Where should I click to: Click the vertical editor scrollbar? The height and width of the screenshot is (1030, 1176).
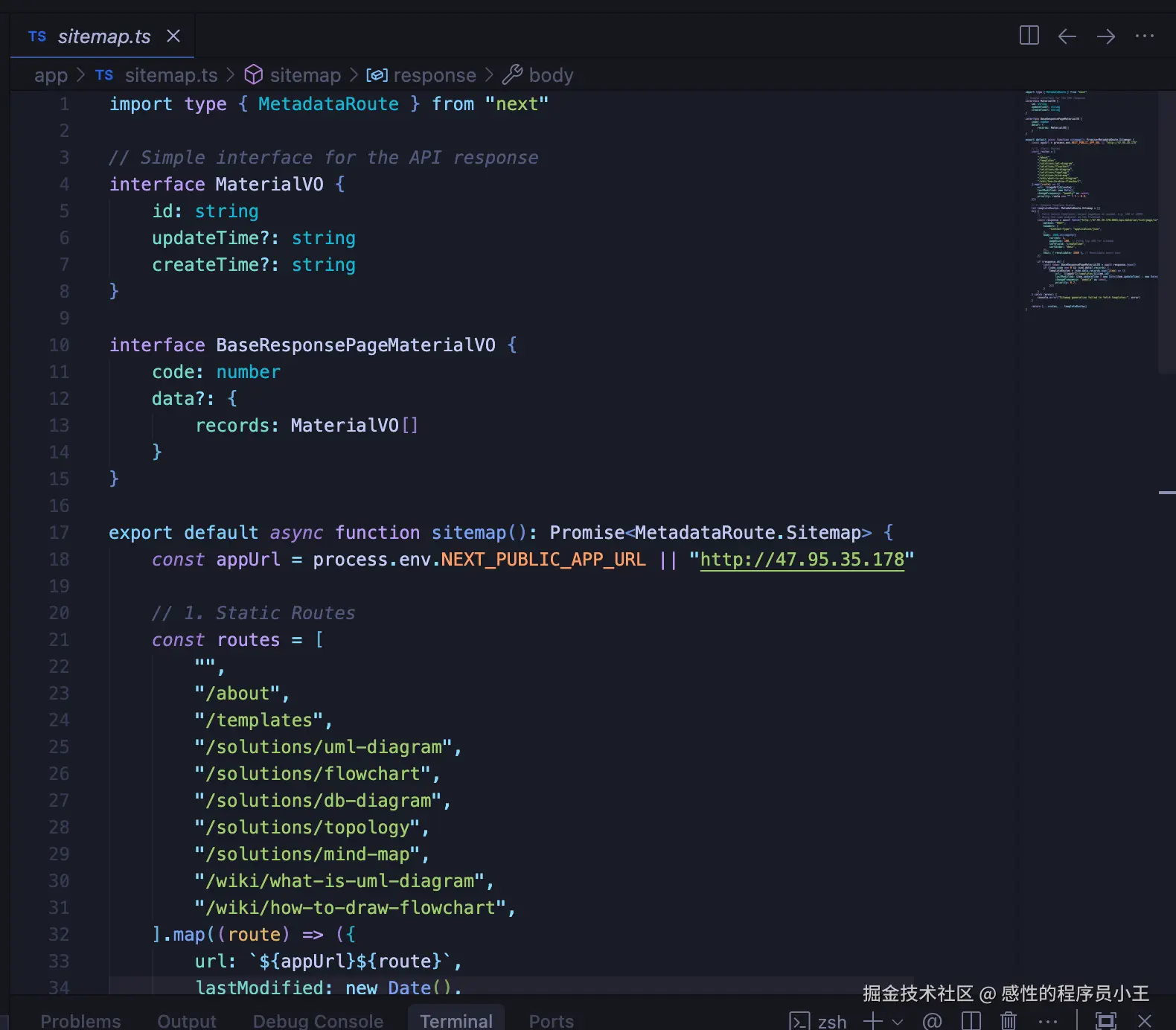(1167, 231)
